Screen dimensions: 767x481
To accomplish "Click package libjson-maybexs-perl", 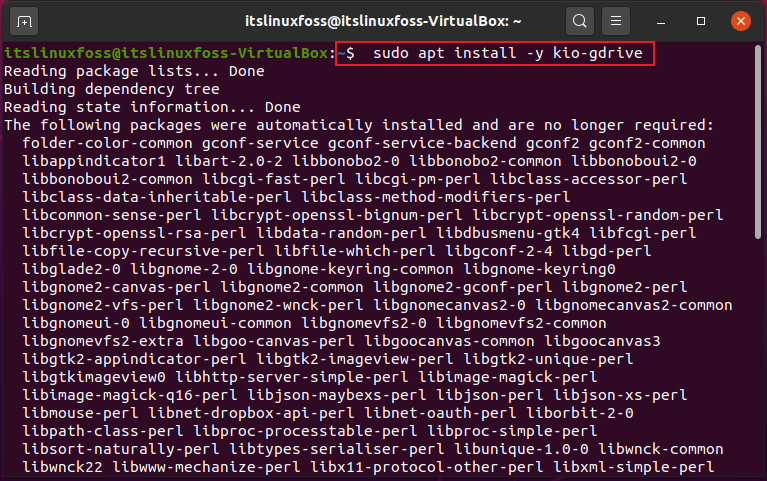I will click(337, 395).
